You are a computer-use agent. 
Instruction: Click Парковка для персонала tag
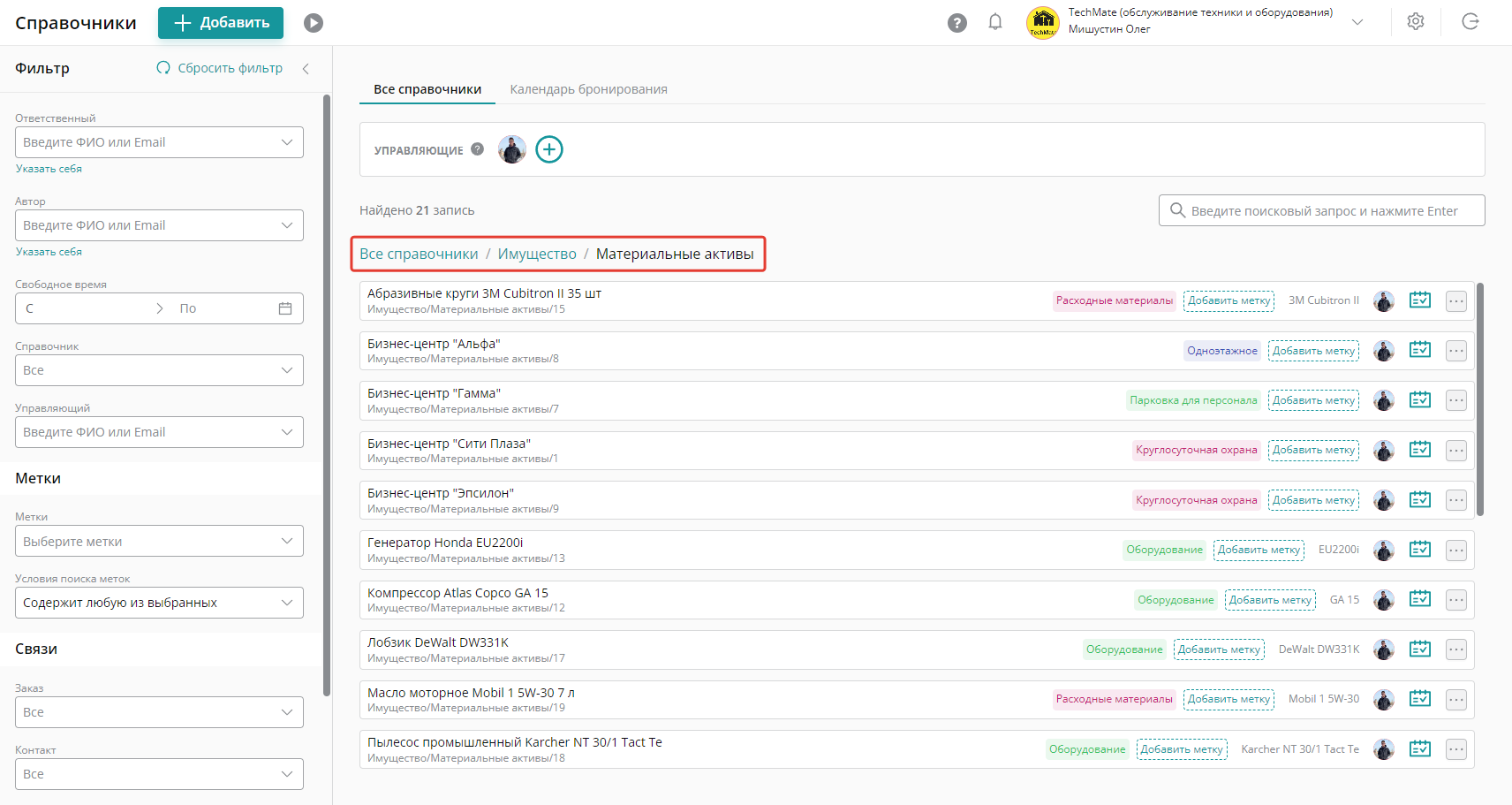coord(1193,400)
